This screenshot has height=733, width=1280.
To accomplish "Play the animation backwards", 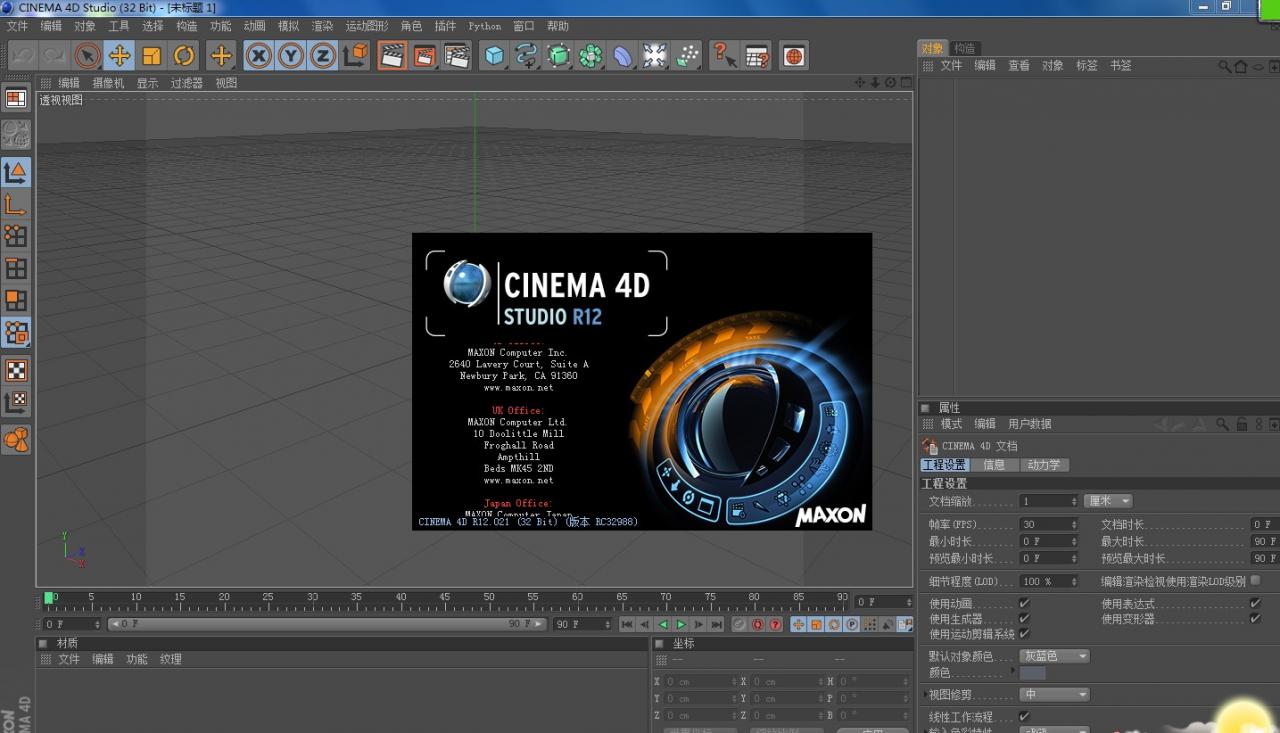I will pyautogui.click(x=662, y=624).
